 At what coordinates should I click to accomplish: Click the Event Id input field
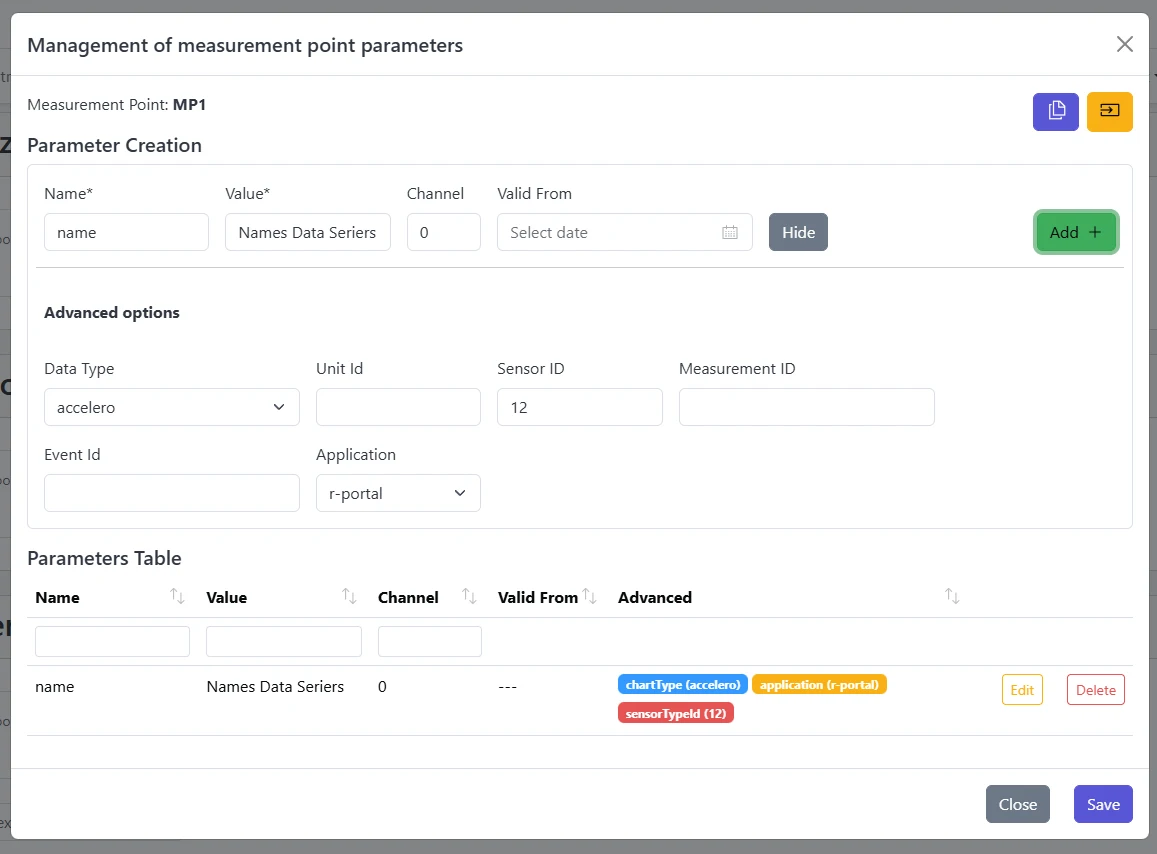click(x=170, y=492)
